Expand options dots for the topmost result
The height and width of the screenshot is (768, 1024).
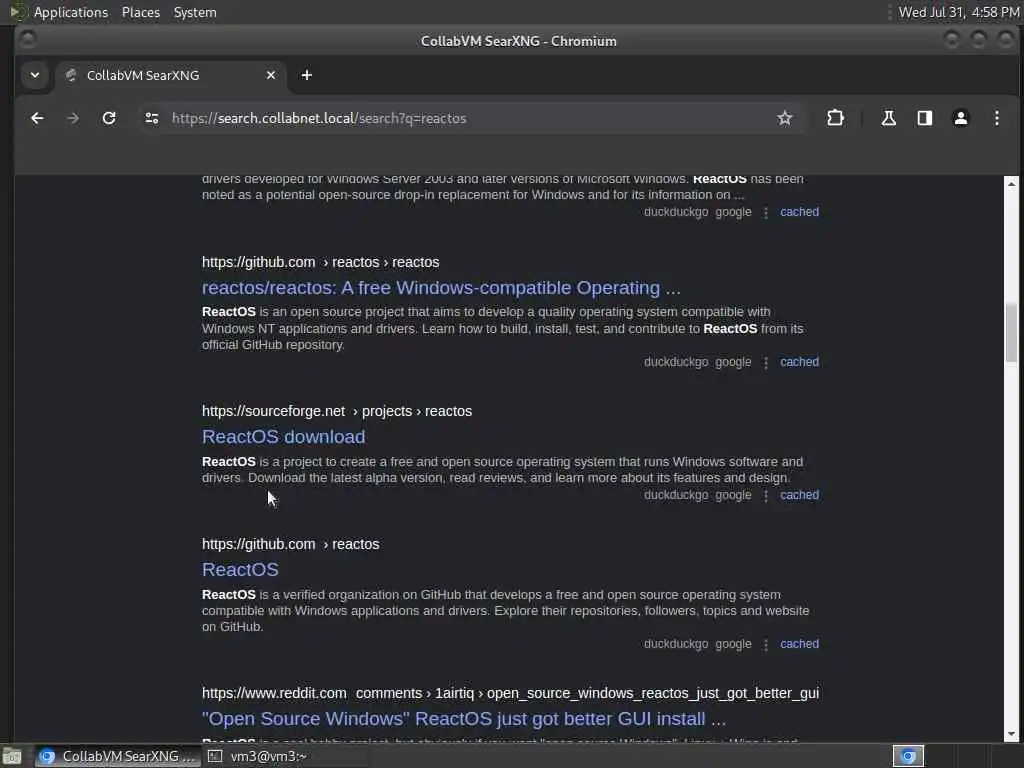click(x=766, y=213)
